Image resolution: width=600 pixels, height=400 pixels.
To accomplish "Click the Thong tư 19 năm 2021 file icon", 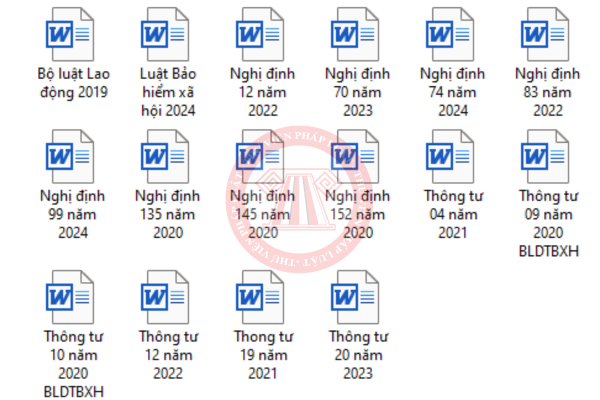I will 260,297.
